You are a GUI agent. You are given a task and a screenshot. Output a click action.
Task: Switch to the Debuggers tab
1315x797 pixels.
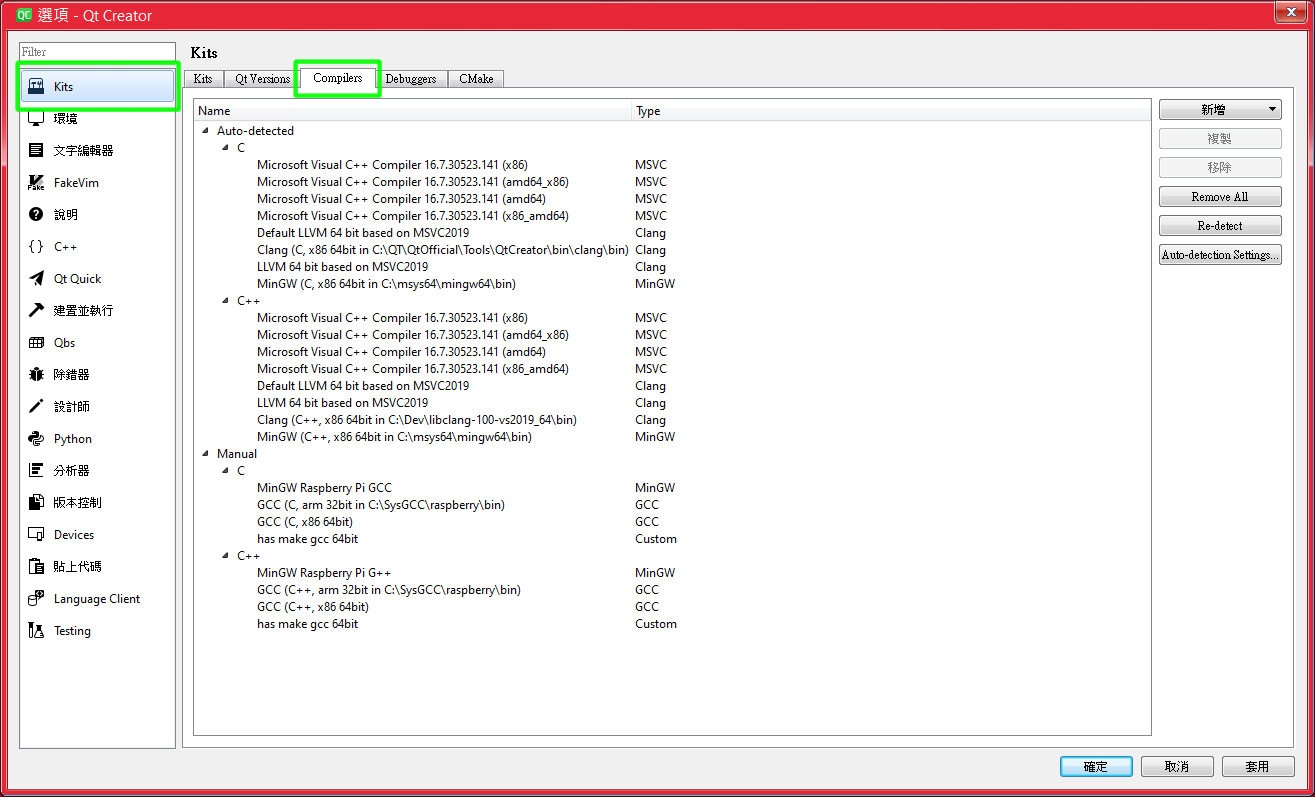[411, 79]
